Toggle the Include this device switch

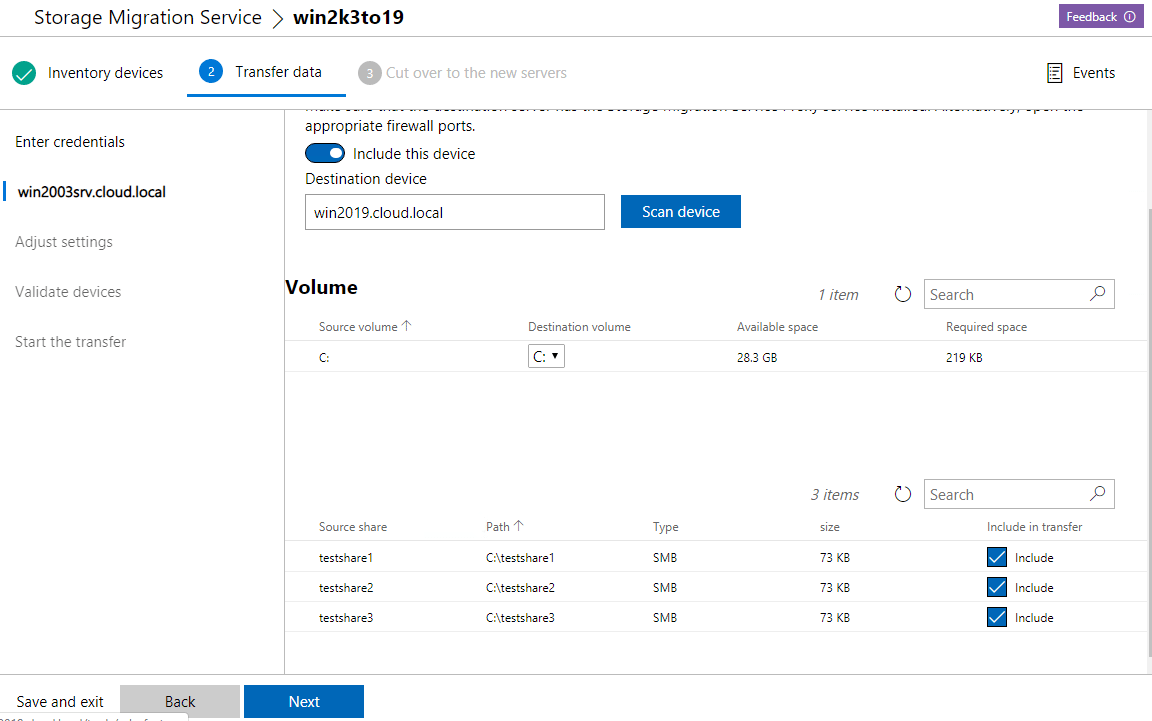324,154
